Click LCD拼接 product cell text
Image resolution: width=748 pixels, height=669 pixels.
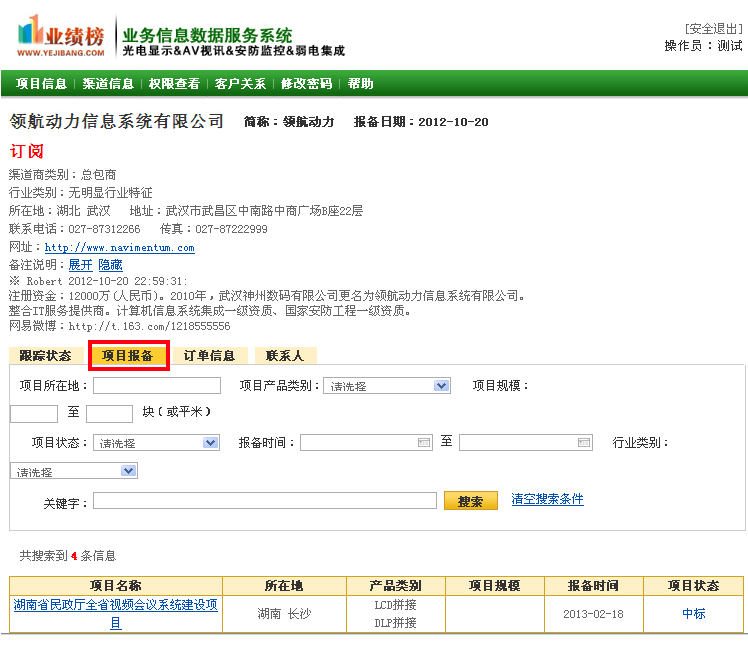[395, 605]
